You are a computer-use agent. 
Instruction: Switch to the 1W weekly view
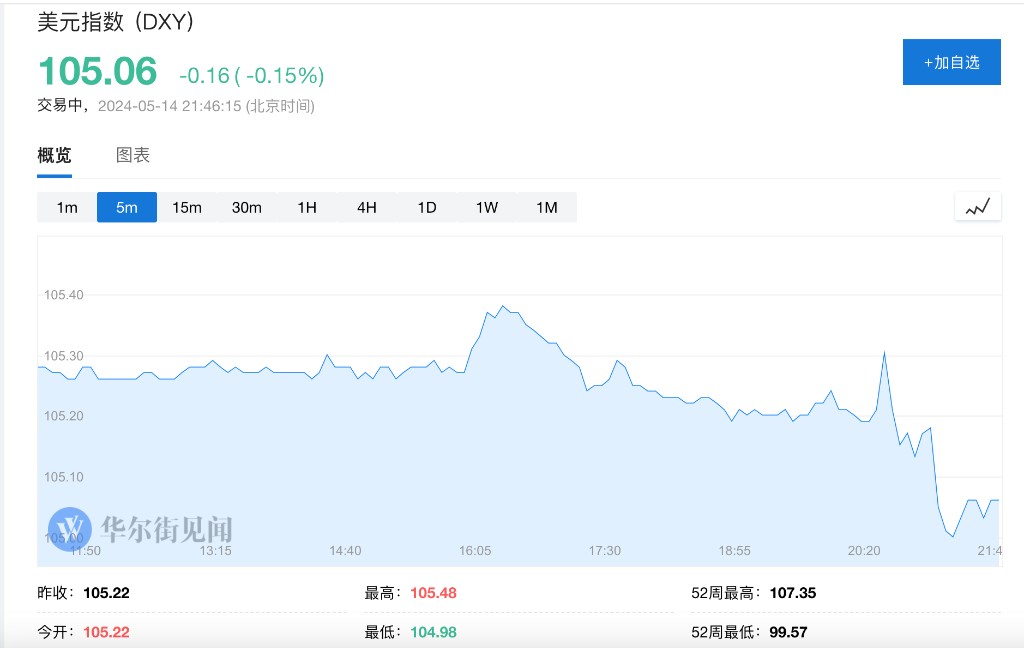click(487, 207)
